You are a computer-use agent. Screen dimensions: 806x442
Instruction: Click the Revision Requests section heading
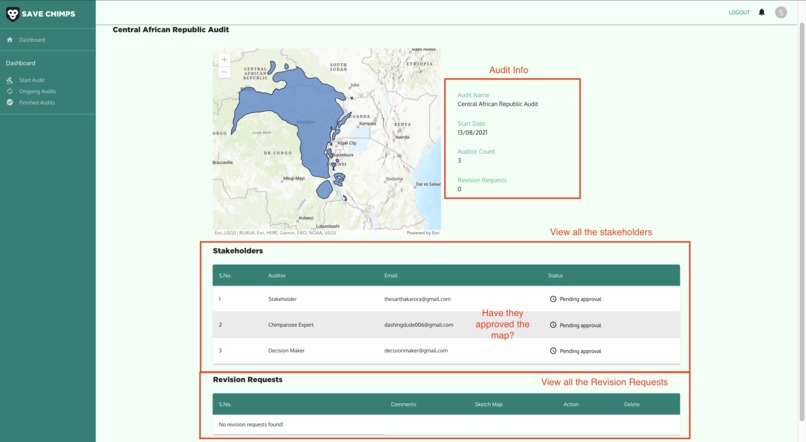248,379
